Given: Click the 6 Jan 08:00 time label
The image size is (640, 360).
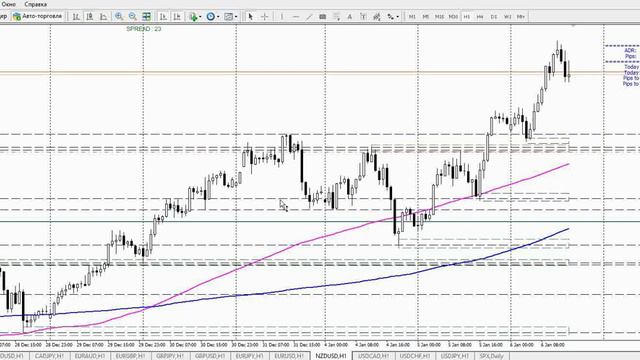Looking at the screenshot, I should (x=553, y=345).
